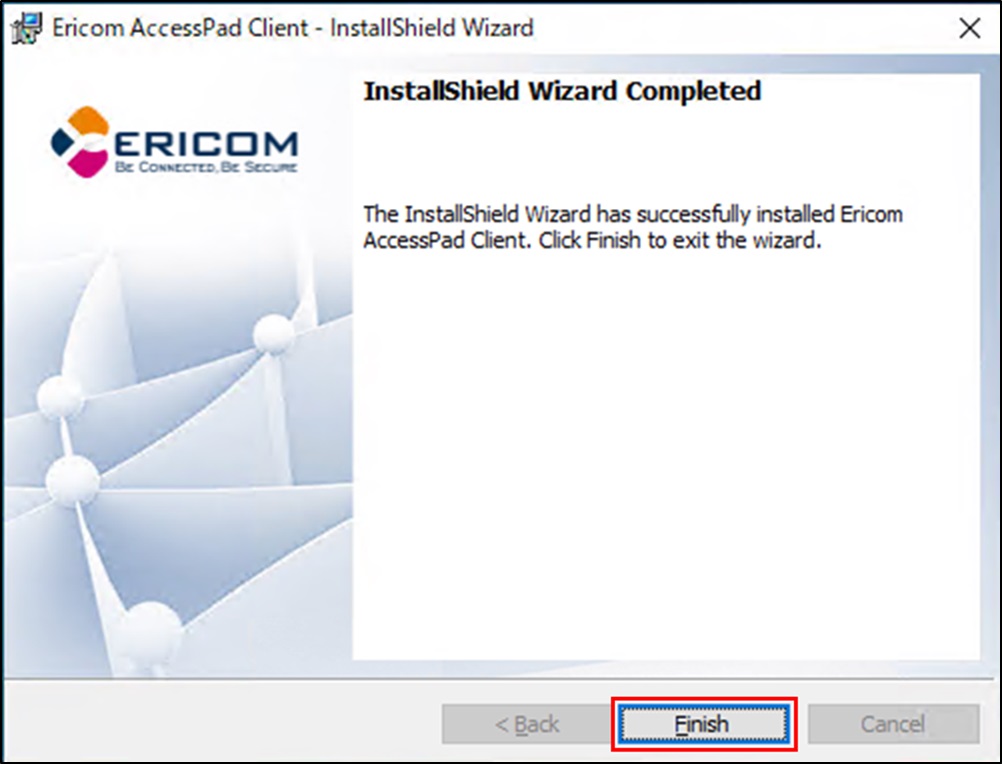Viewport: 1003px width, 764px height.
Task: Click the "InstallShield Wizard Completed" heading
Action: pos(562,92)
